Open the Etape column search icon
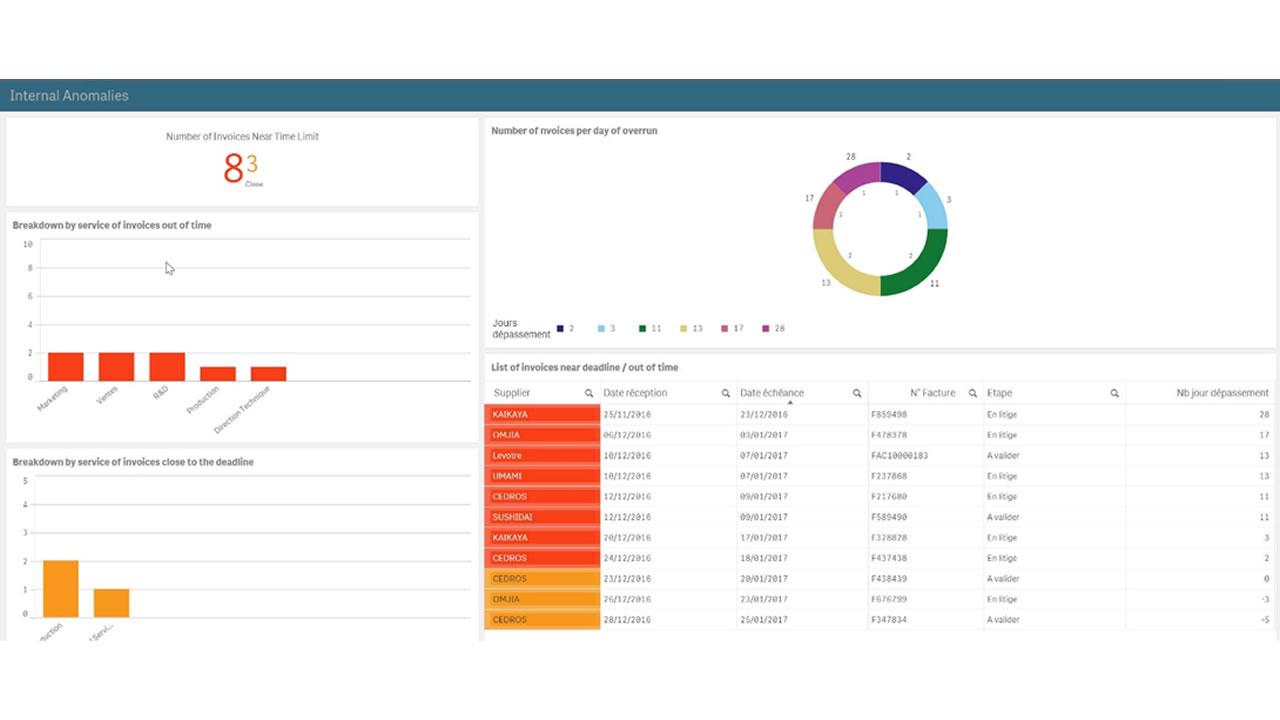The width and height of the screenshot is (1280, 720). point(1114,394)
